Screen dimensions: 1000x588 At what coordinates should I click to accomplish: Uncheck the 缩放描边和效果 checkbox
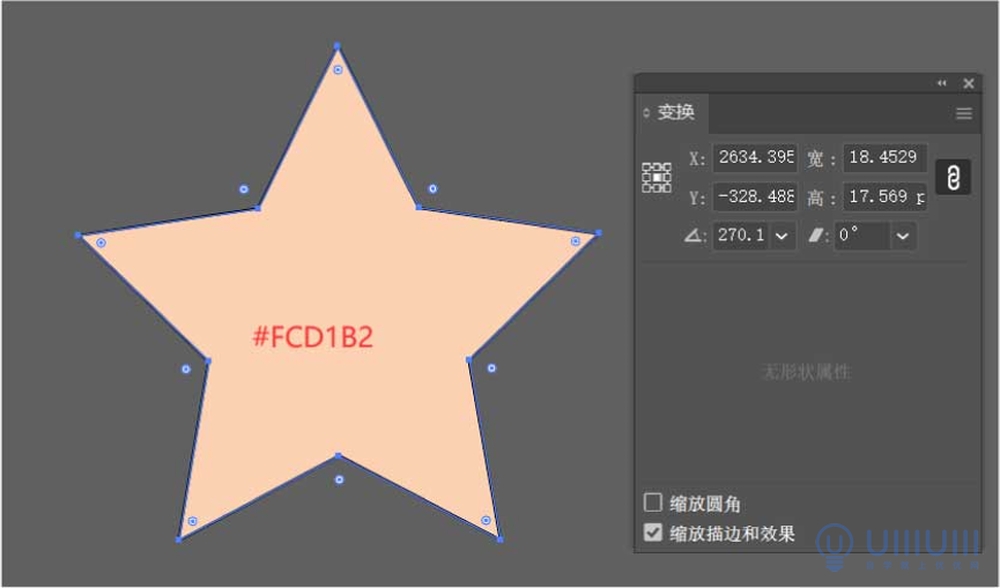click(x=652, y=532)
